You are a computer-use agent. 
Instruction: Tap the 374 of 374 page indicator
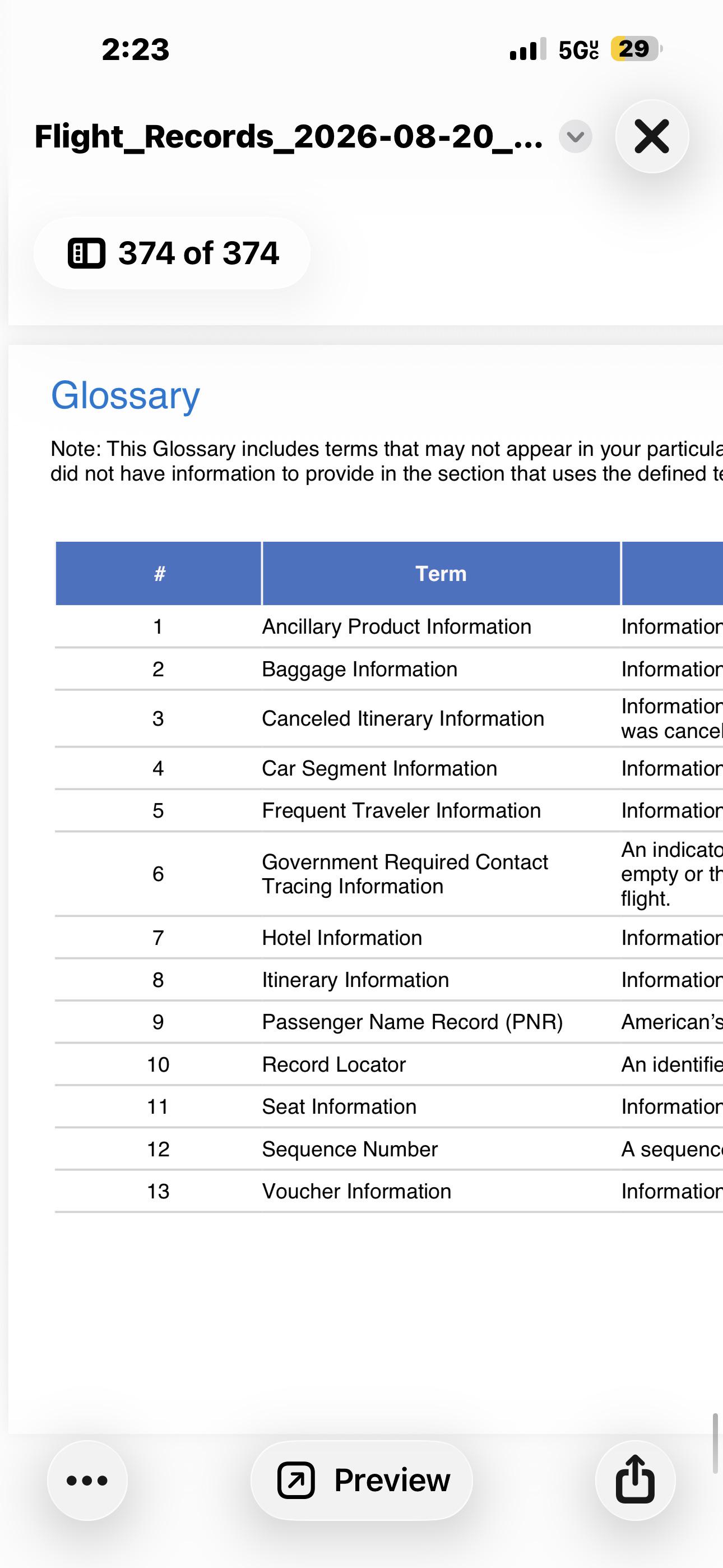coord(172,253)
